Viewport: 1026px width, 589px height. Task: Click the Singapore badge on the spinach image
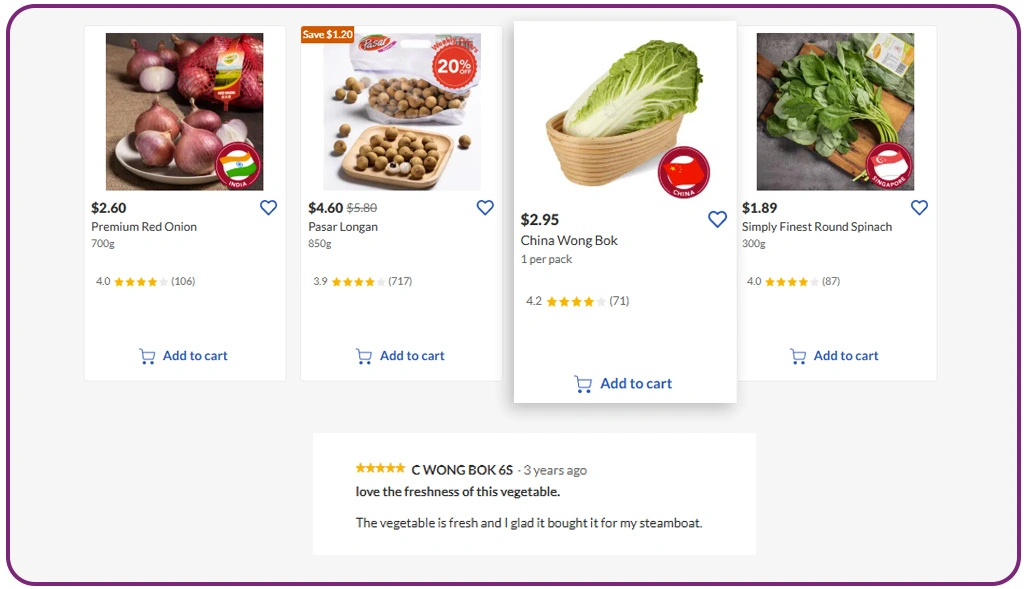coord(889,163)
